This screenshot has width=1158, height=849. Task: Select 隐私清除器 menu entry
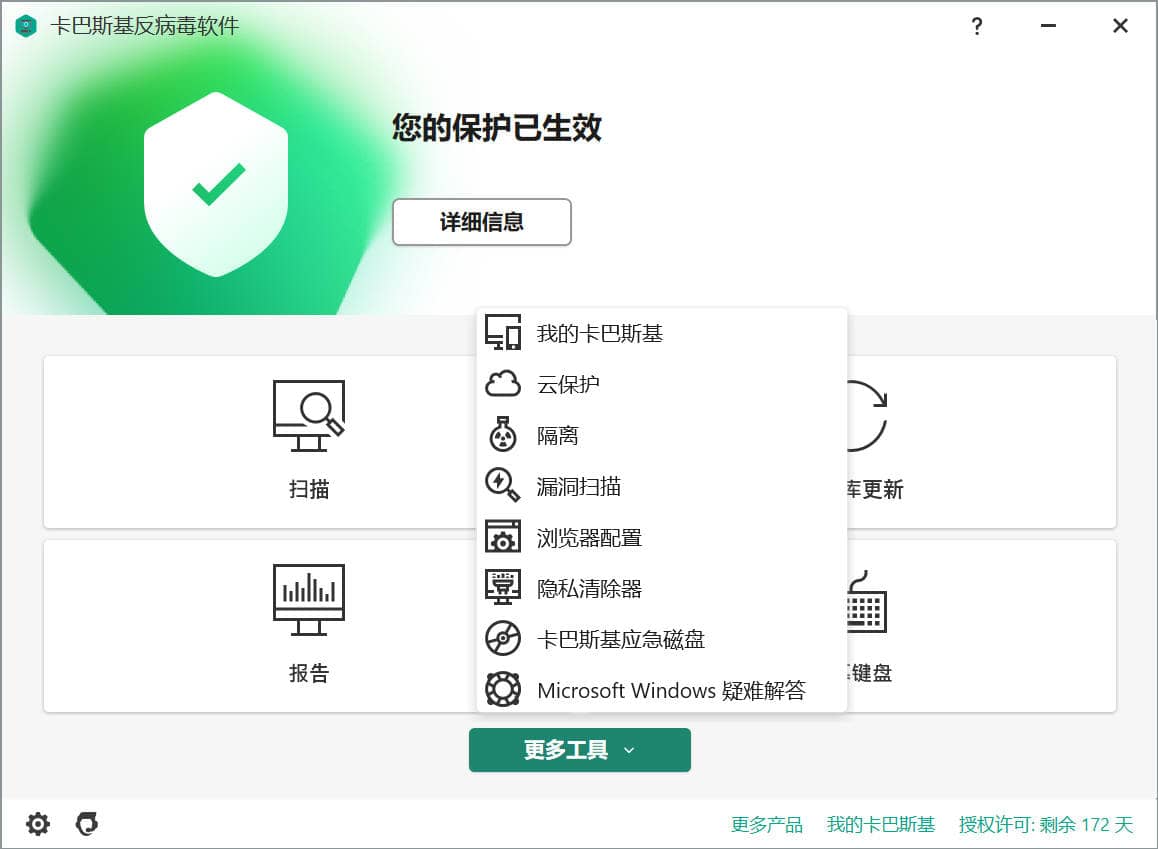point(662,588)
